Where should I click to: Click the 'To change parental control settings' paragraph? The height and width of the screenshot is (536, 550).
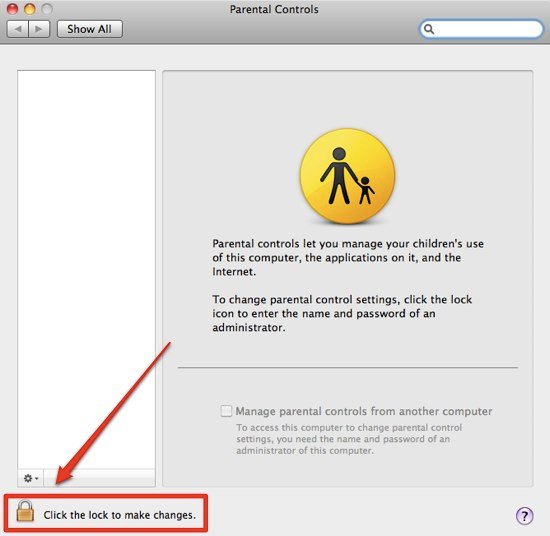(342, 313)
